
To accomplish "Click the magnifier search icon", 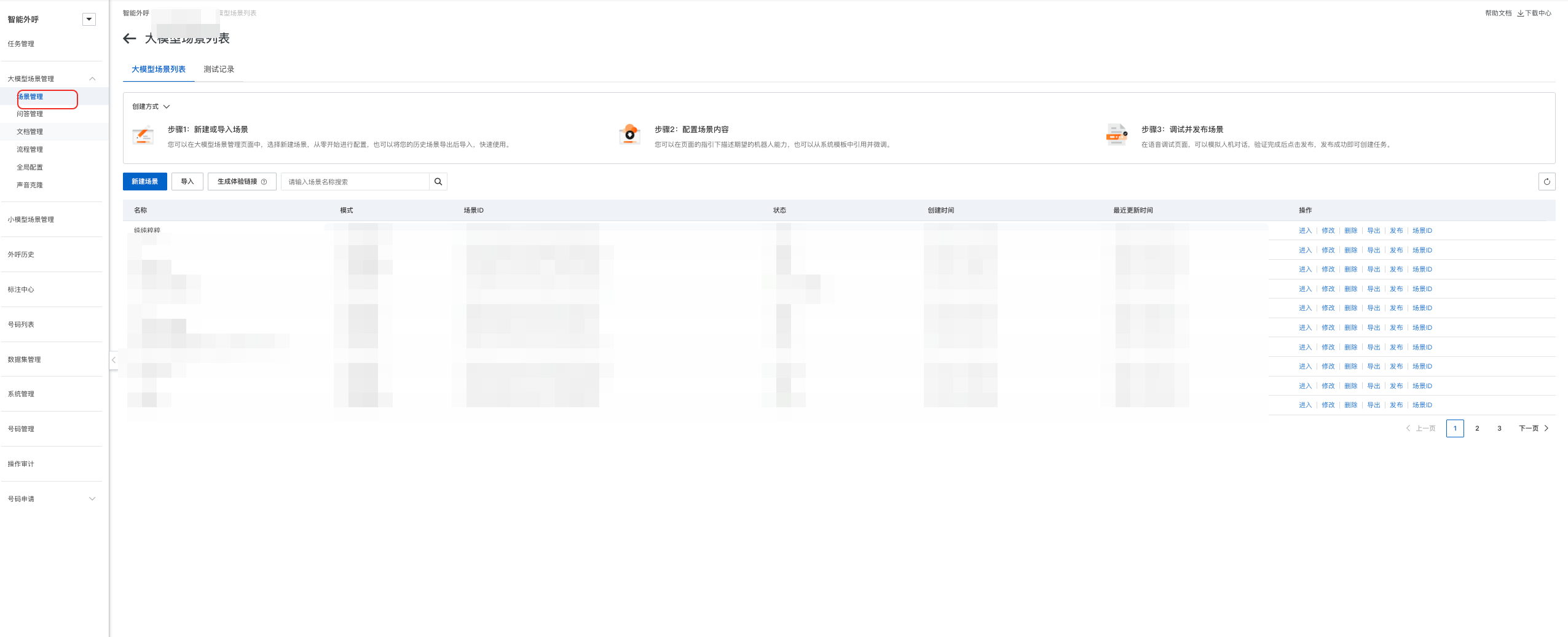I will point(438,182).
